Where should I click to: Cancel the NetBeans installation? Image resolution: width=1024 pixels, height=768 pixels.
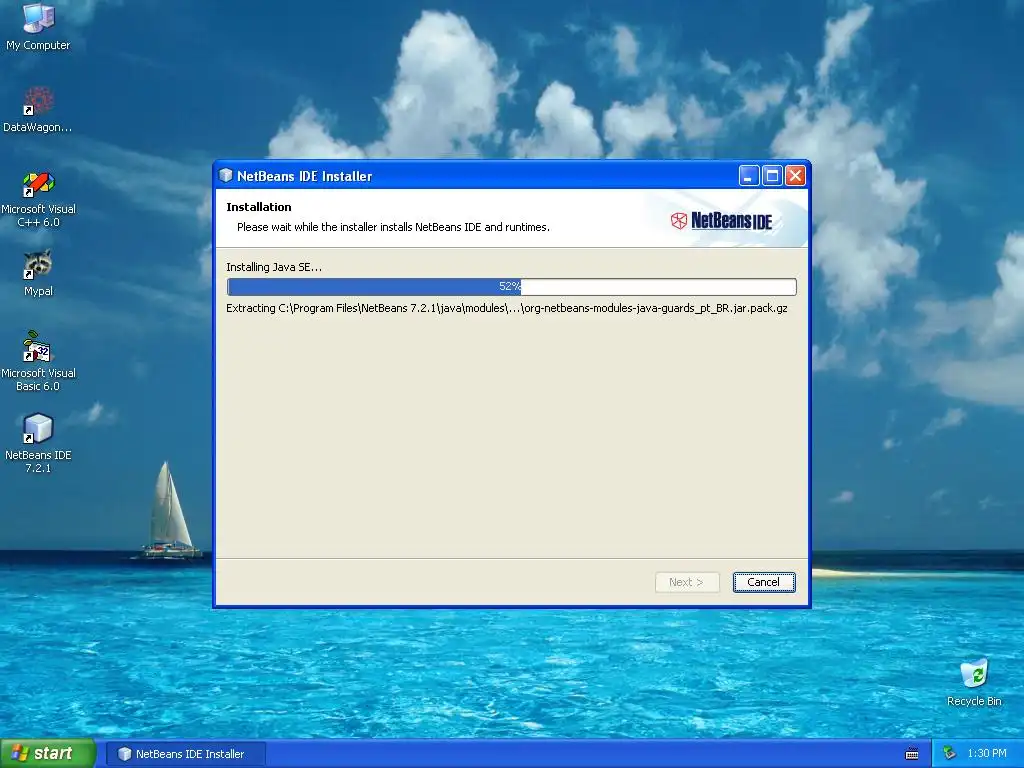click(763, 582)
